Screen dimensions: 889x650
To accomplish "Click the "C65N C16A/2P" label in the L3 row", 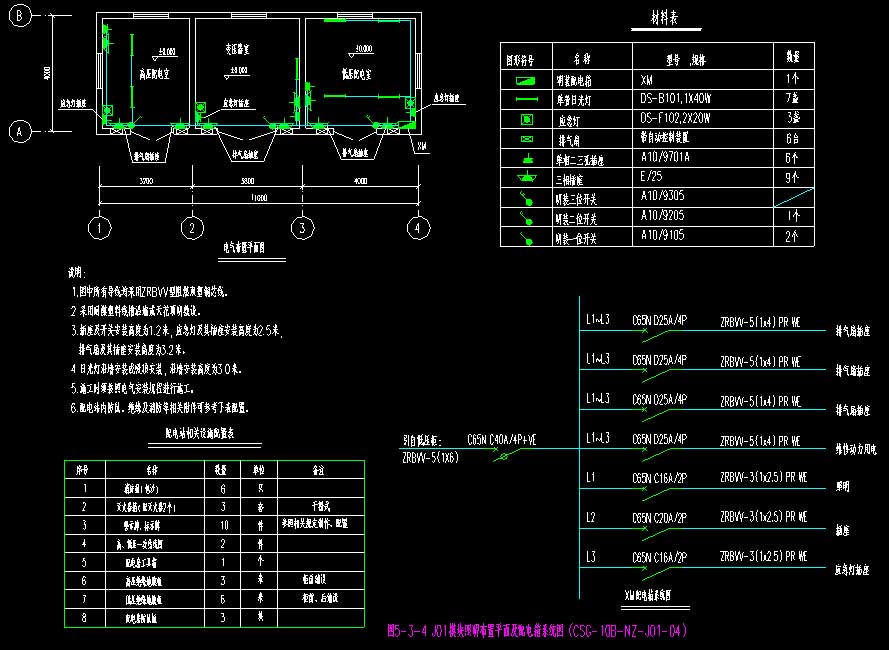I will click(x=659, y=557).
